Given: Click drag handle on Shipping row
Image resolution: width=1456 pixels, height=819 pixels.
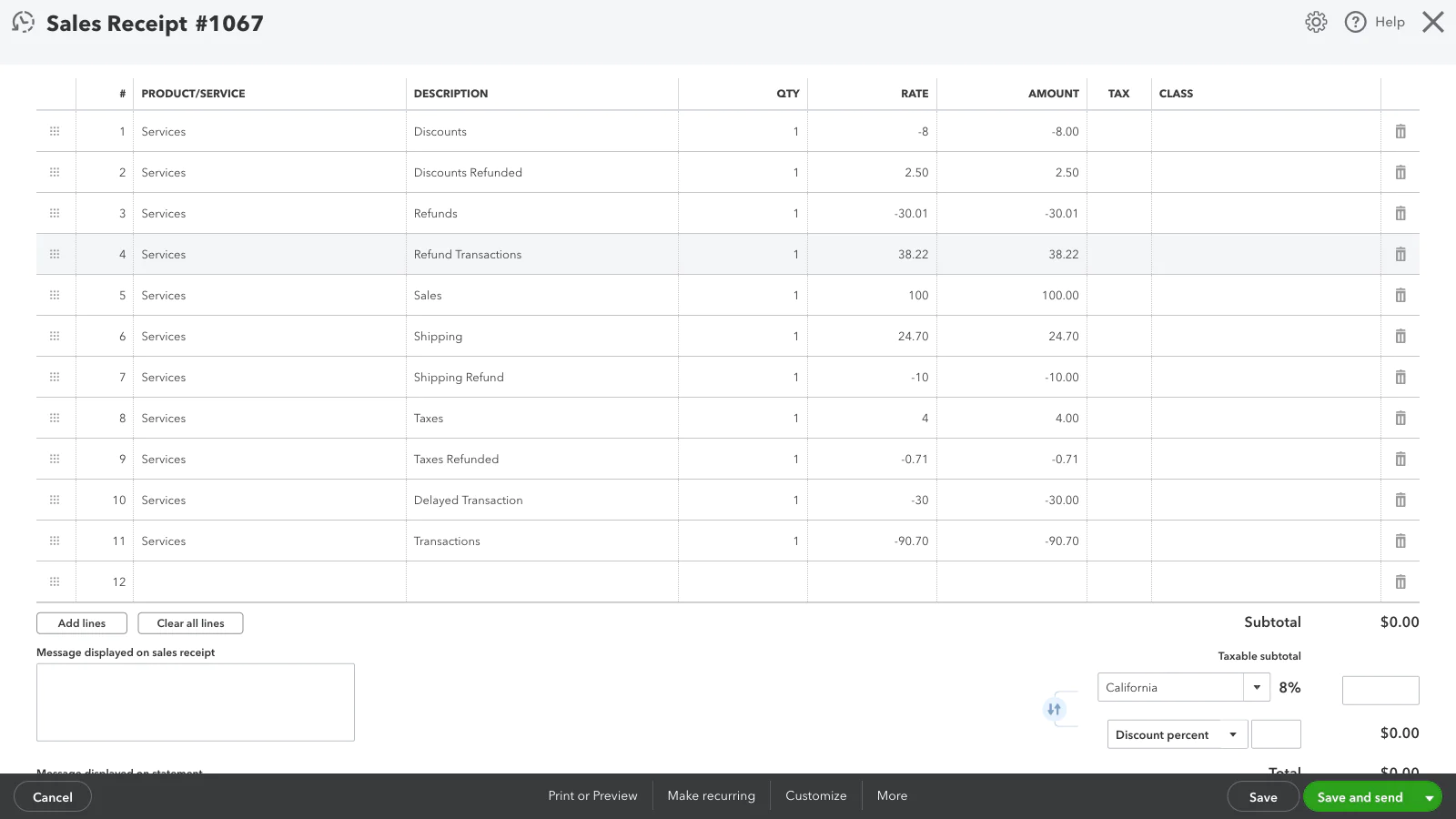Looking at the screenshot, I should pos(55,337).
